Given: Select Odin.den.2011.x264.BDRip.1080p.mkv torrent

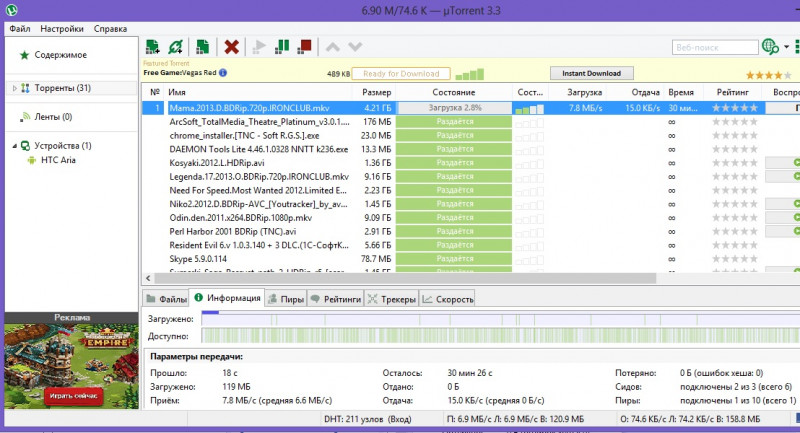Looking at the screenshot, I should click(x=240, y=218).
